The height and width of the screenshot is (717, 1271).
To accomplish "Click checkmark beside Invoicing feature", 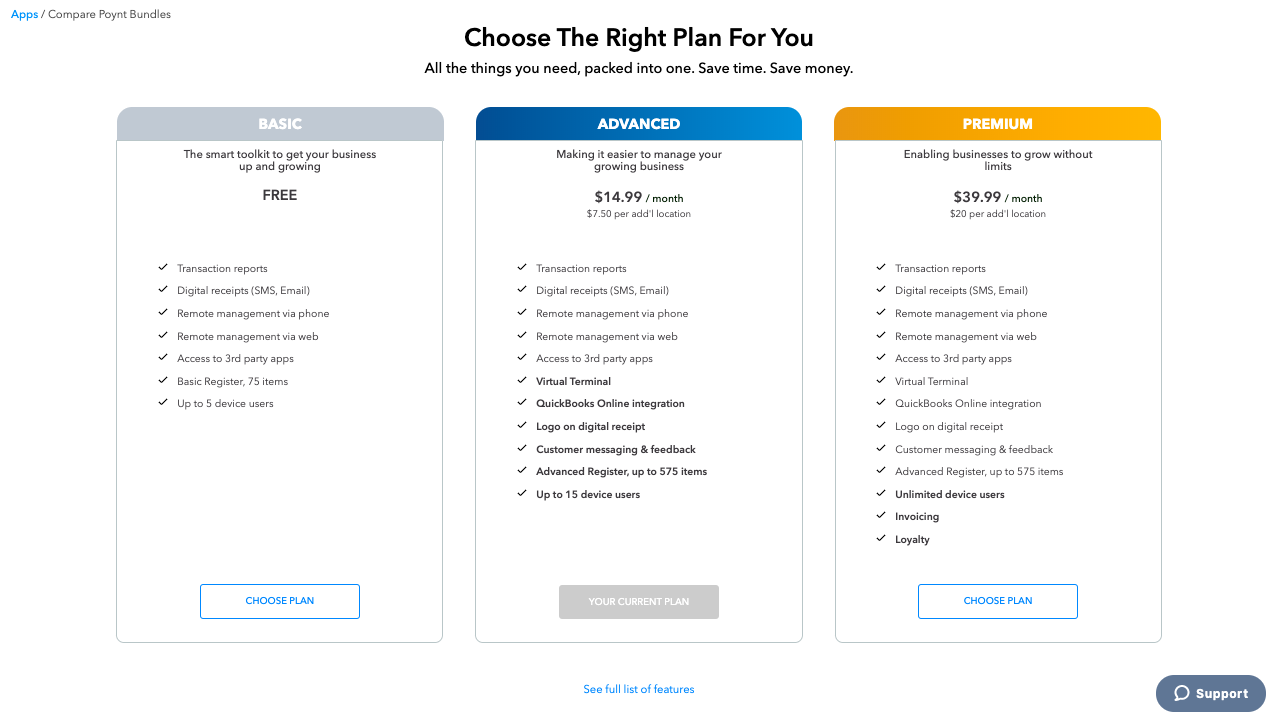I will point(881,516).
